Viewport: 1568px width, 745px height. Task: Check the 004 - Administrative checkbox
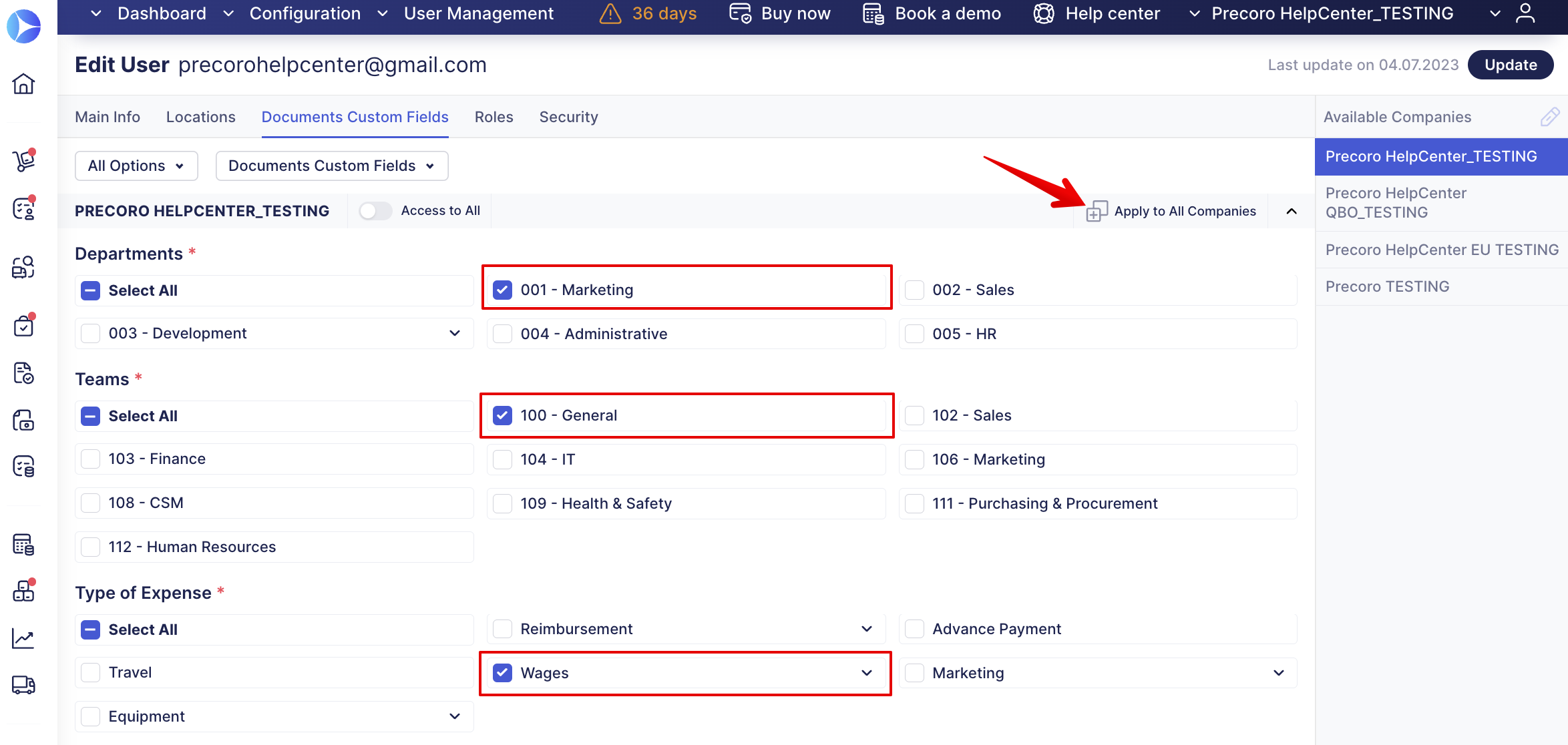coord(502,334)
